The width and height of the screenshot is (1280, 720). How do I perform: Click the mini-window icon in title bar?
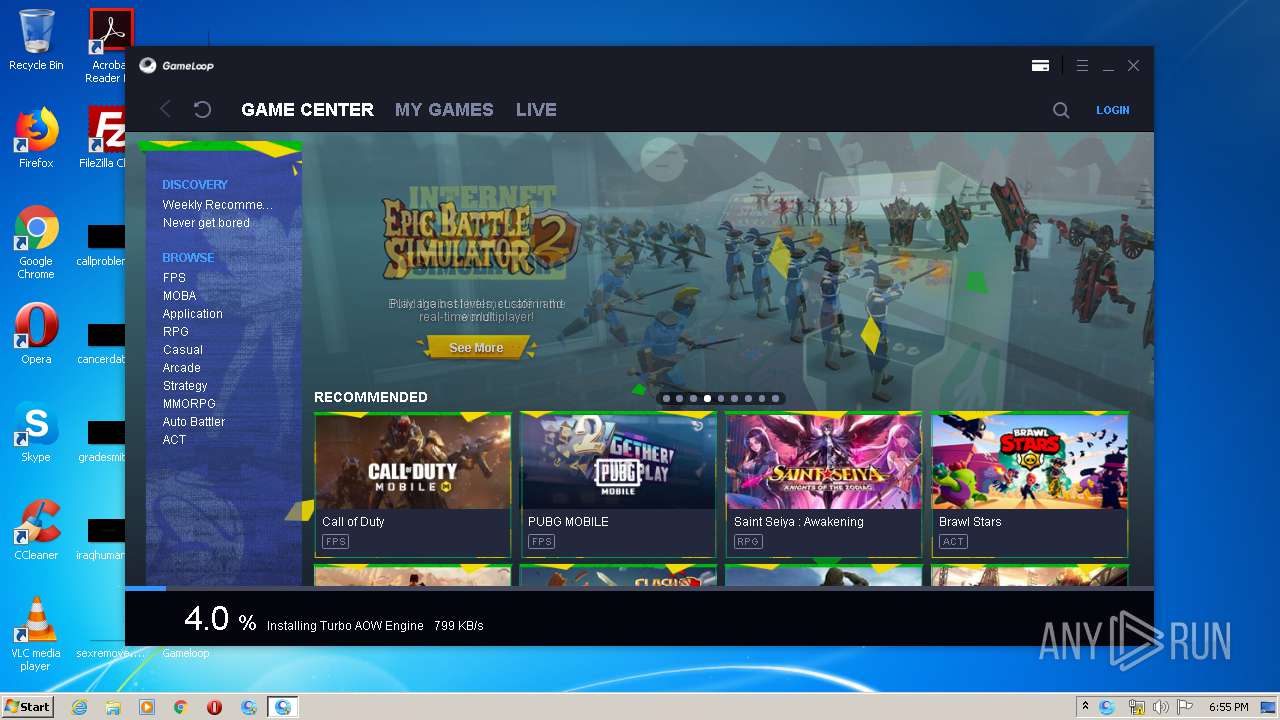(x=1040, y=66)
